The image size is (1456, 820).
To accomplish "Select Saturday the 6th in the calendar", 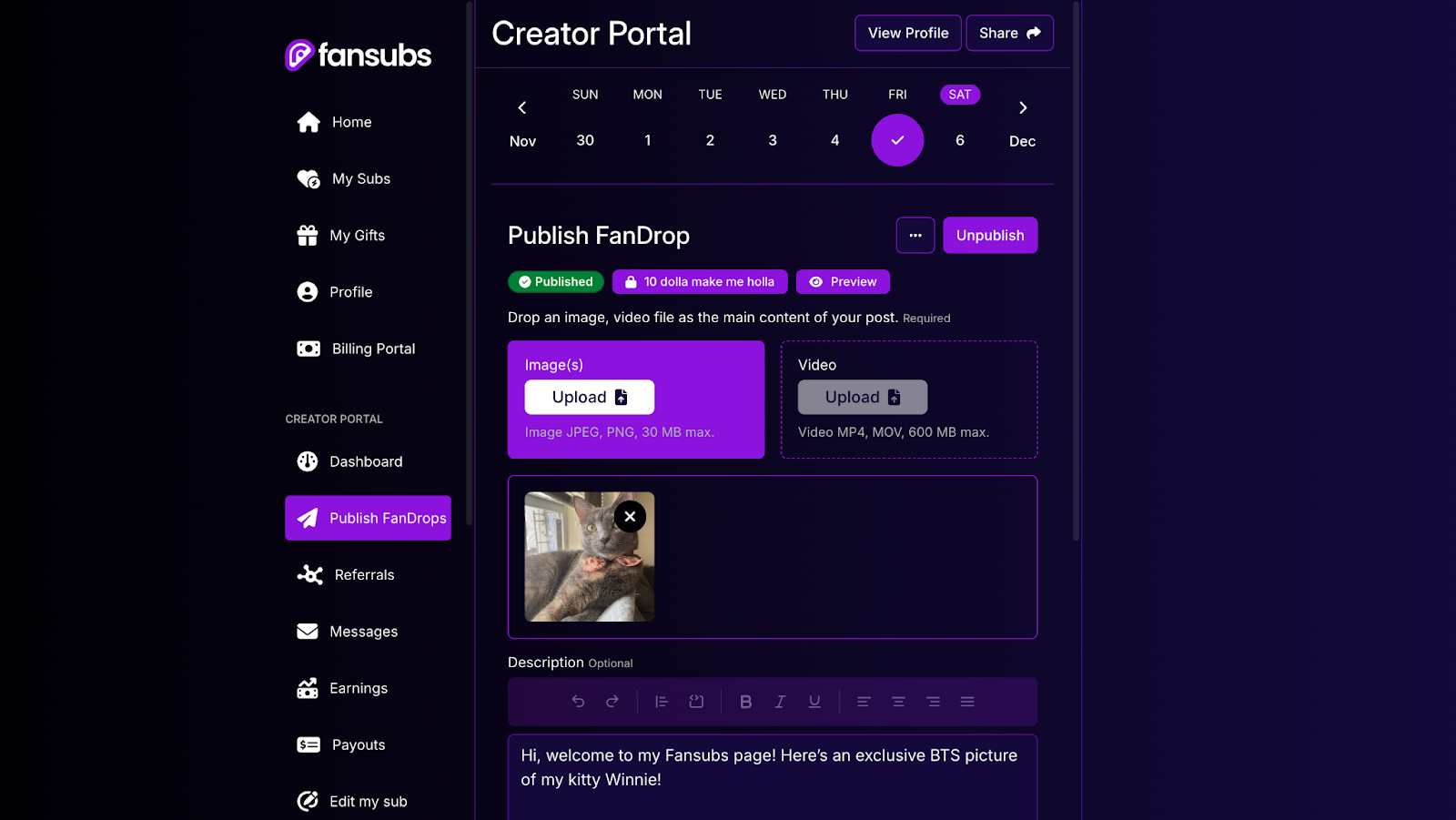I will tap(959, 140).
